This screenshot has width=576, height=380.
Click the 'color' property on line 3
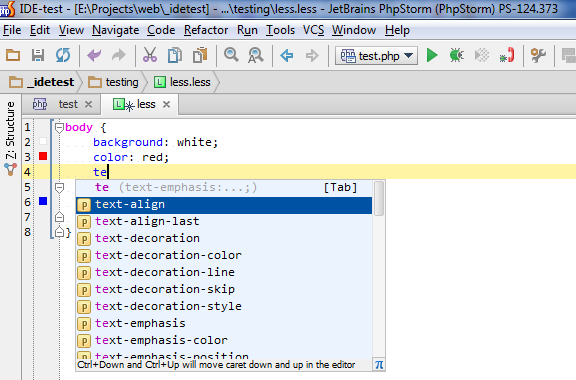pos(110,157)
